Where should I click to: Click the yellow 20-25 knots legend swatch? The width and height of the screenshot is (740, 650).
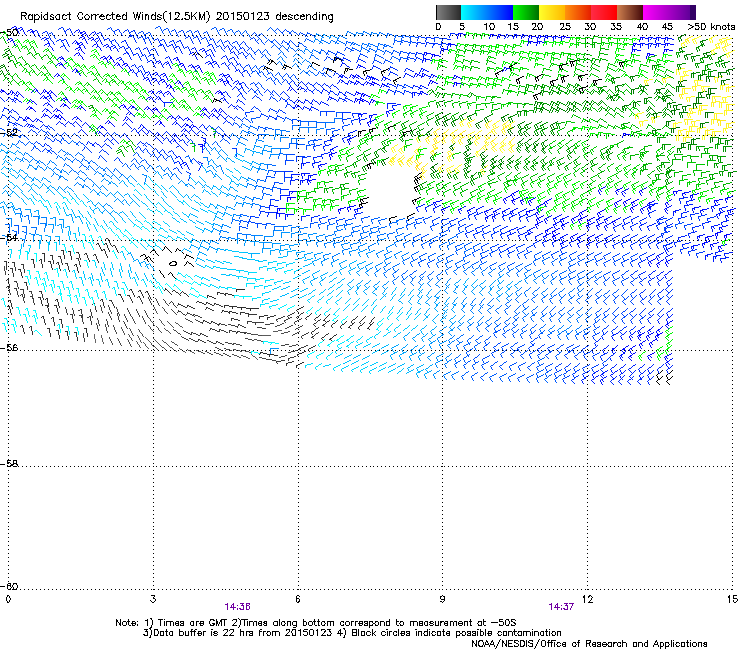coord(552,12)
